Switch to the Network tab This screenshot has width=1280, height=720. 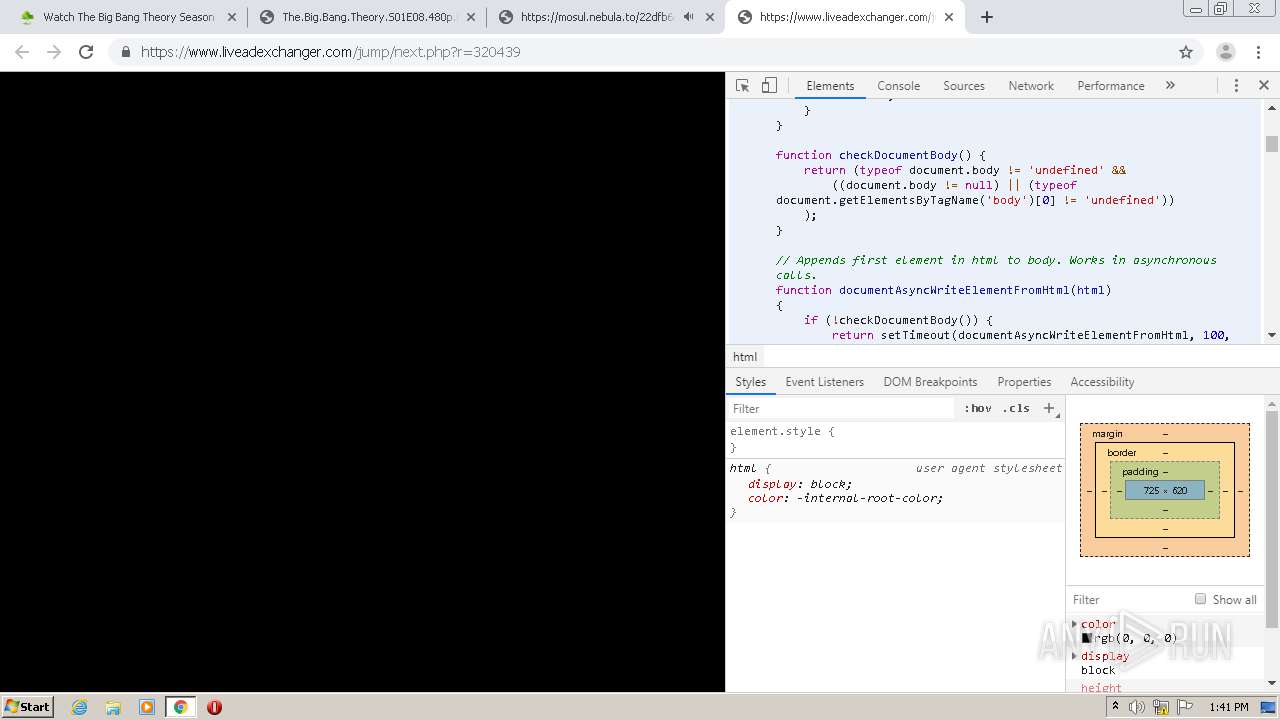click(1031, 86)
